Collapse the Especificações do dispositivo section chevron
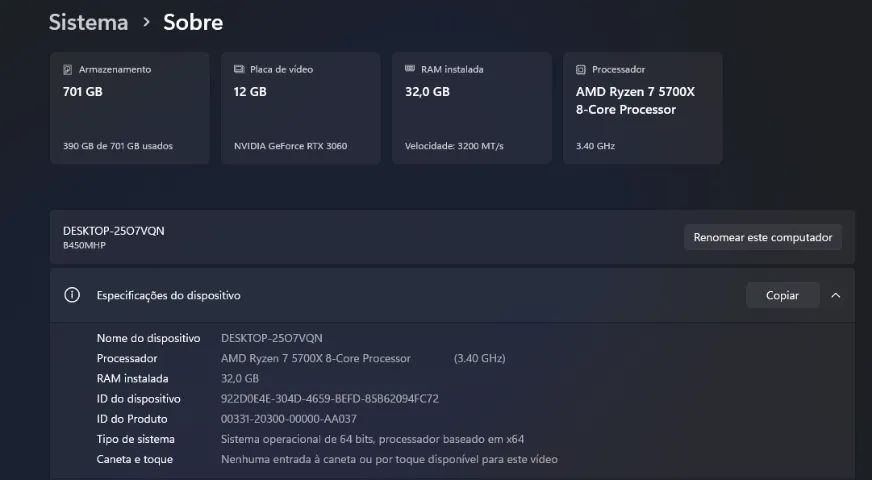872x480 pixels. click(x=835, y=295)
